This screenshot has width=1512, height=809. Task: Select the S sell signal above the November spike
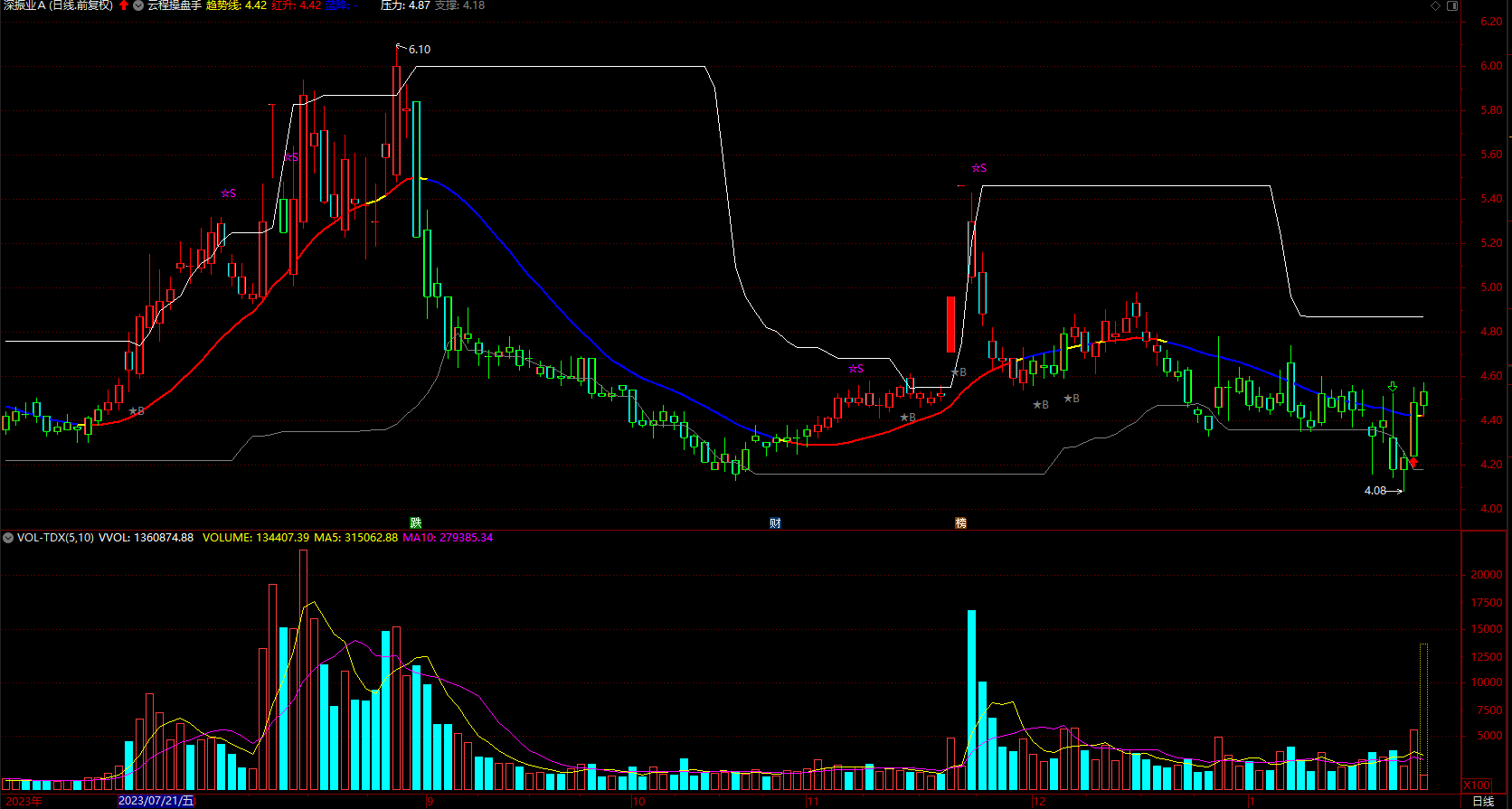point(978,168)
